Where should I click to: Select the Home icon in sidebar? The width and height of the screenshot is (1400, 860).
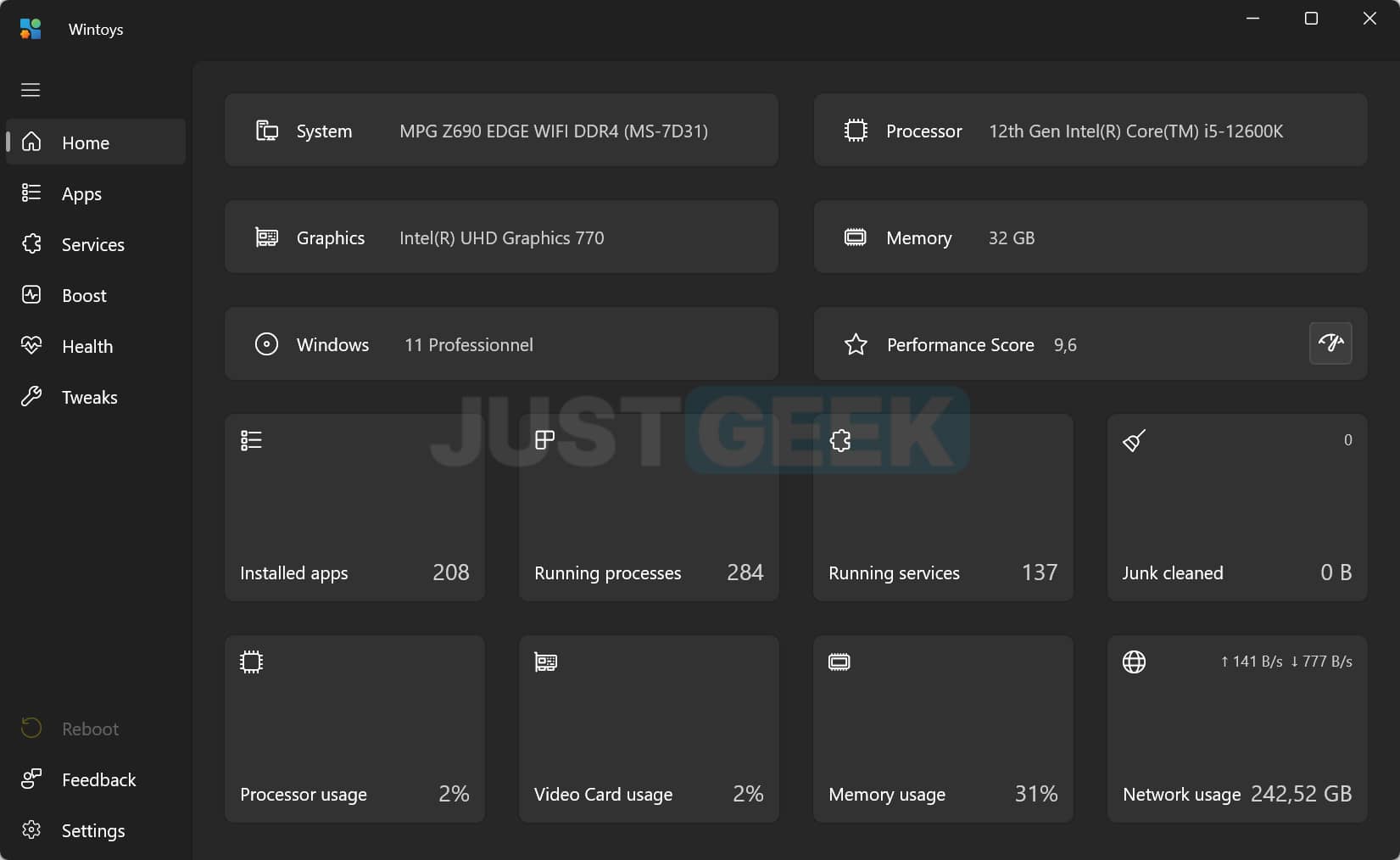coord(31,142)
